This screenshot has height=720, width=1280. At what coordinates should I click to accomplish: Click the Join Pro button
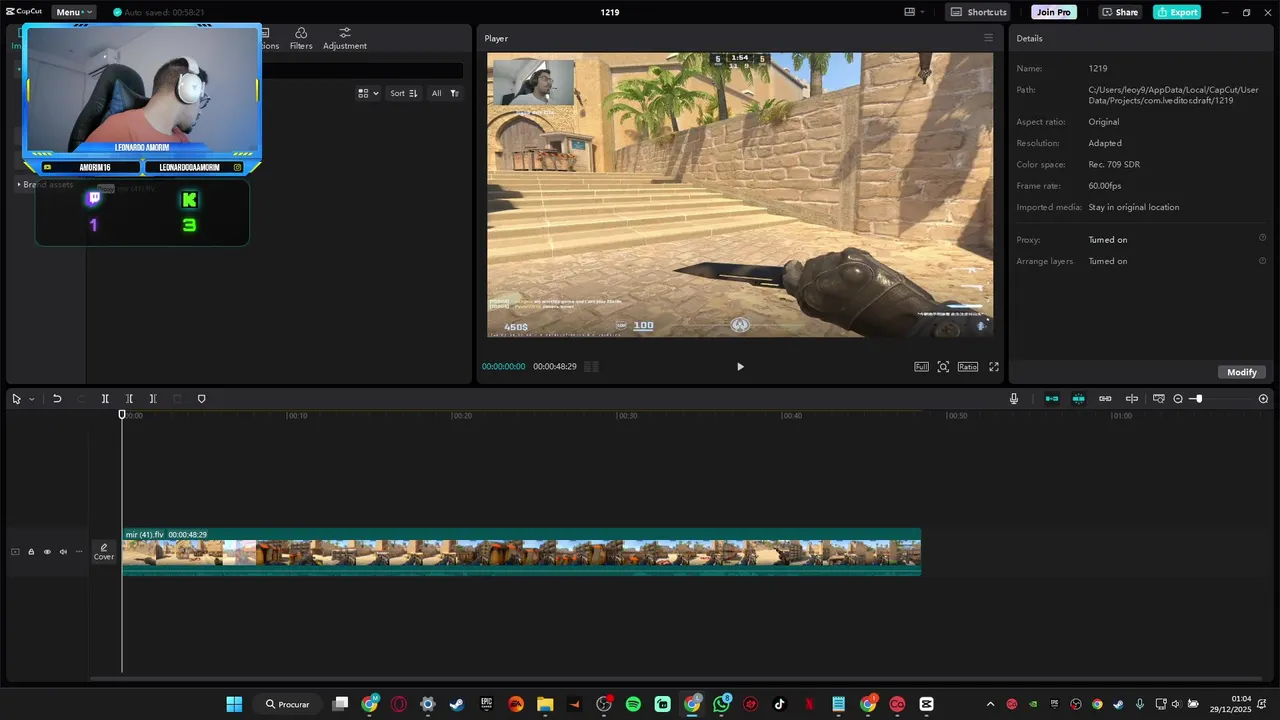coord(1054,12)
